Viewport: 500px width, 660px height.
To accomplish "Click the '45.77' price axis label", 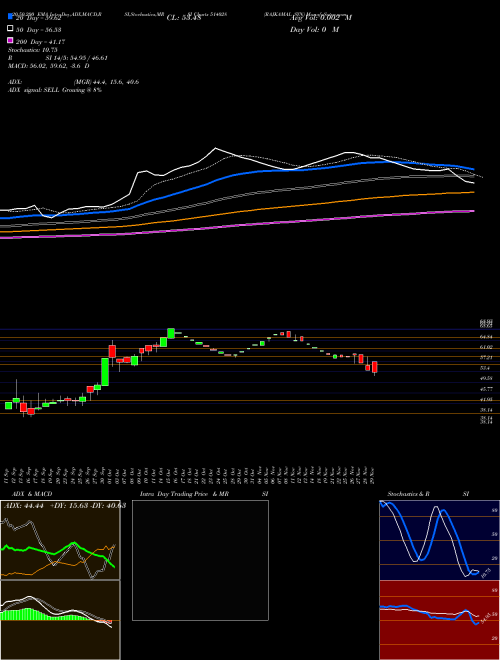I will (x=486, y=389).
